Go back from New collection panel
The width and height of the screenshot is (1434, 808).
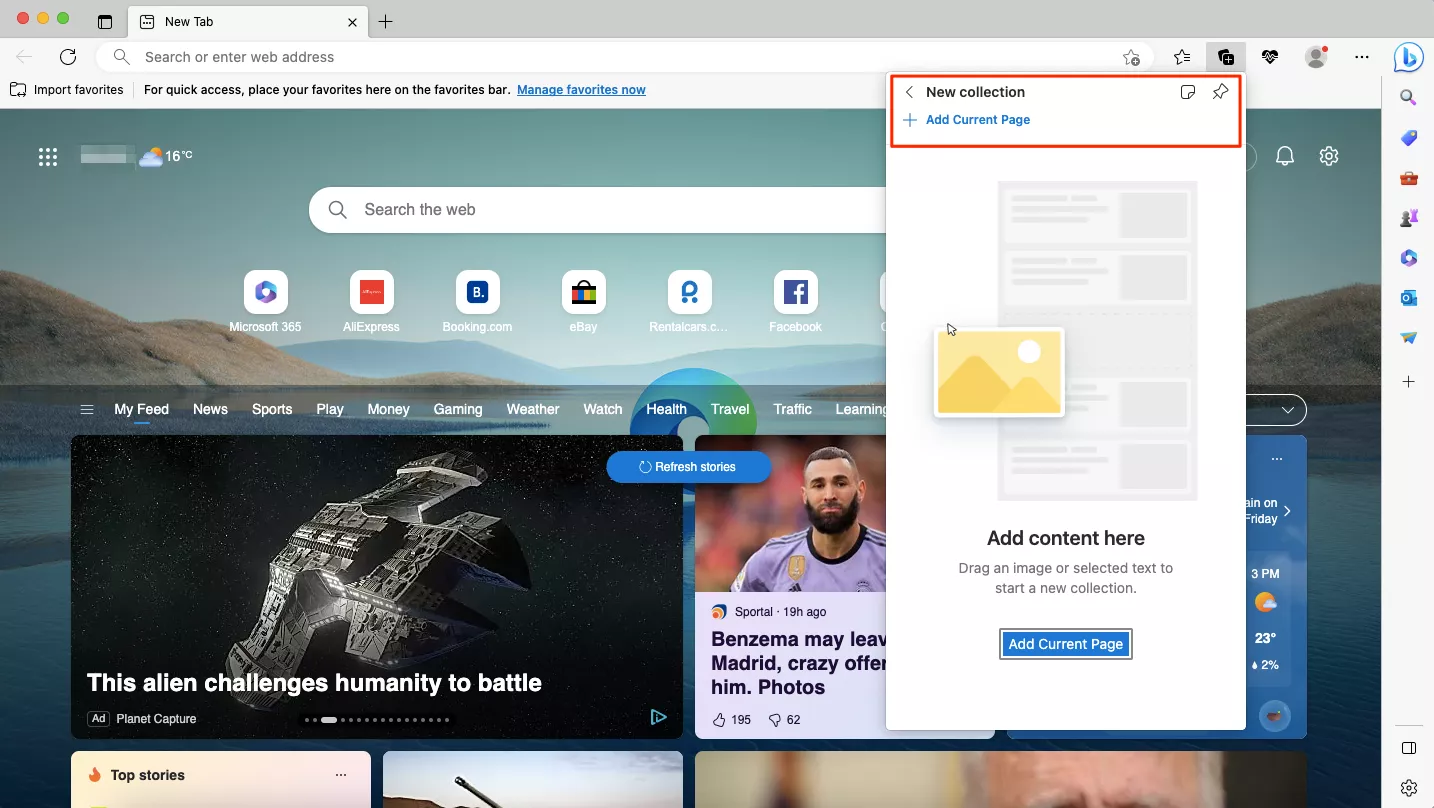coord(909,92)
